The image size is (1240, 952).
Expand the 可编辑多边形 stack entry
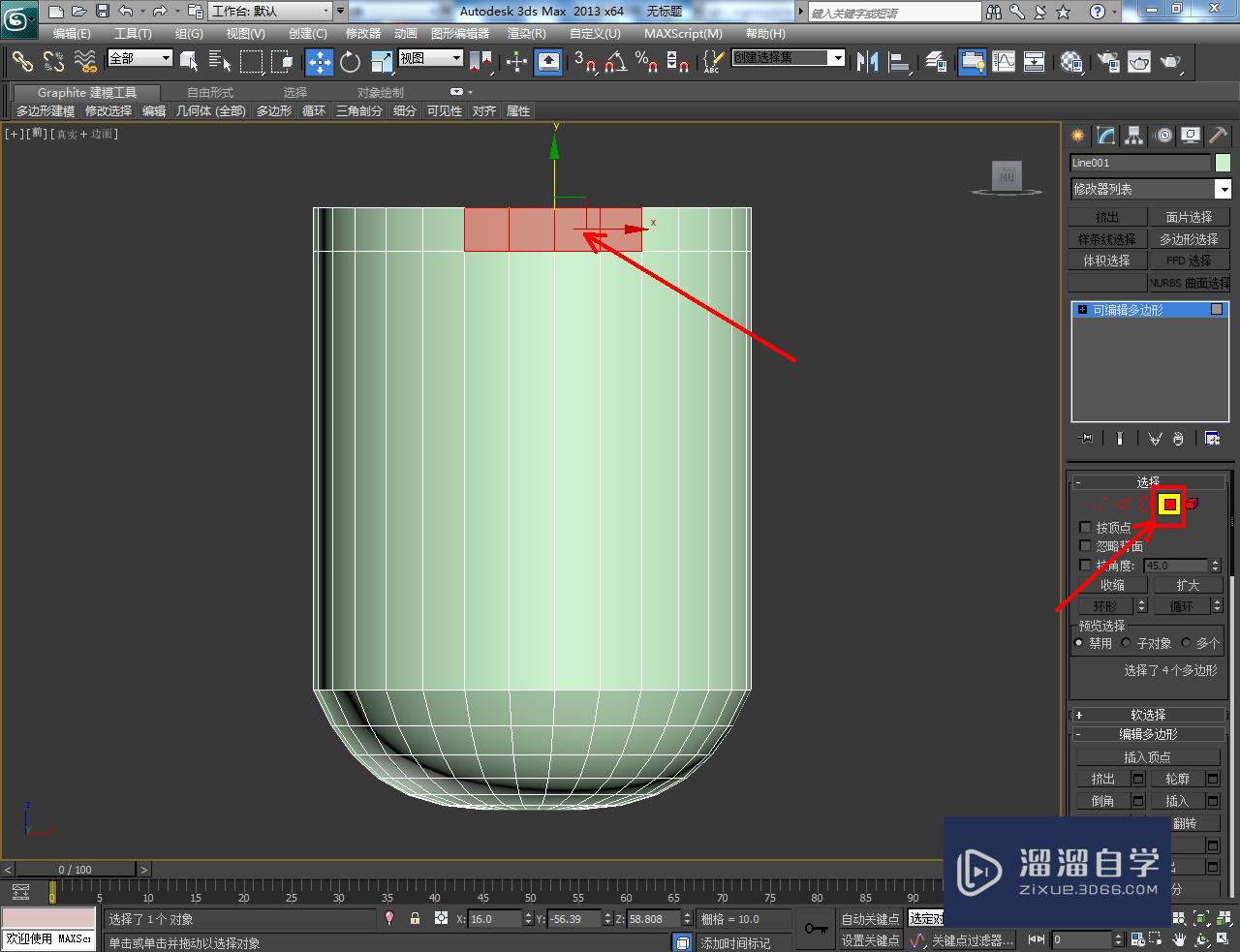click(x=1083, y=310)
